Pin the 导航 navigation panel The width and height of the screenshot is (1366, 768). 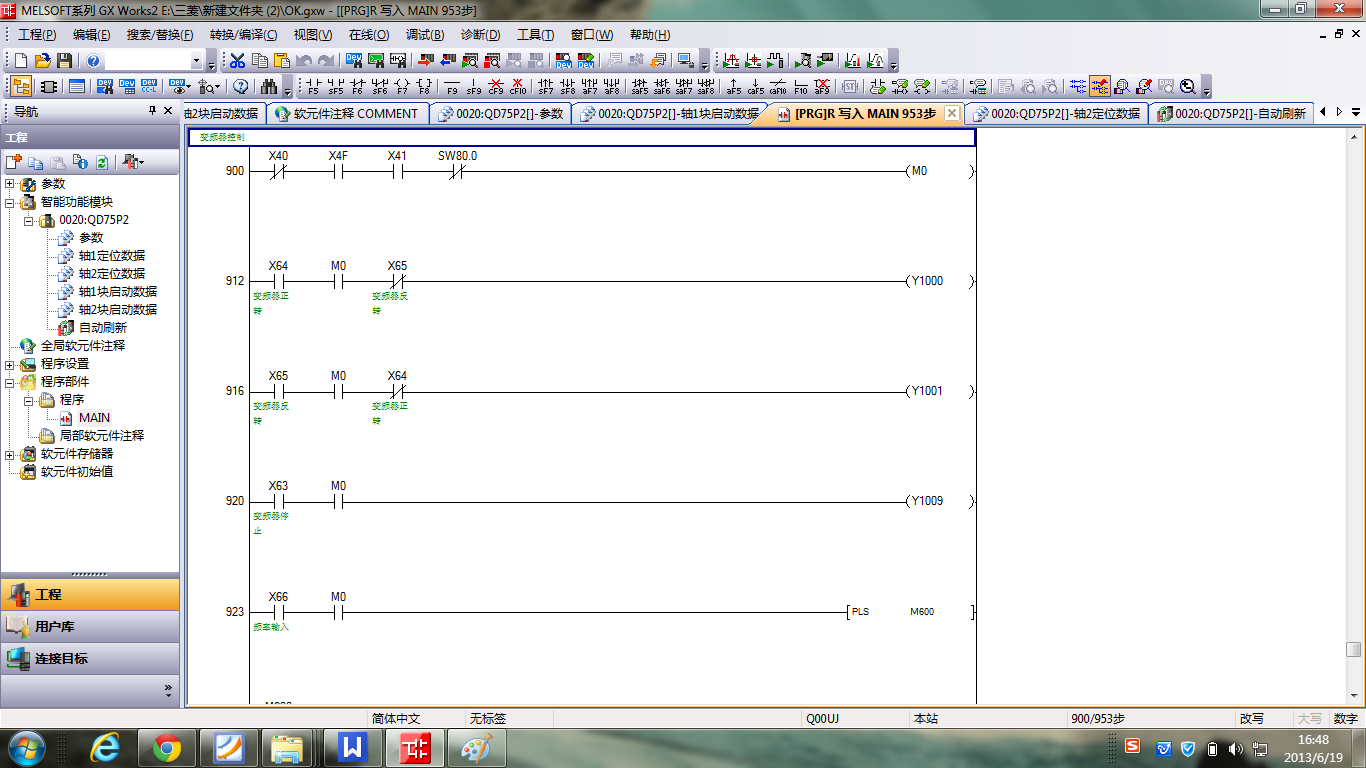coord(153,111)
